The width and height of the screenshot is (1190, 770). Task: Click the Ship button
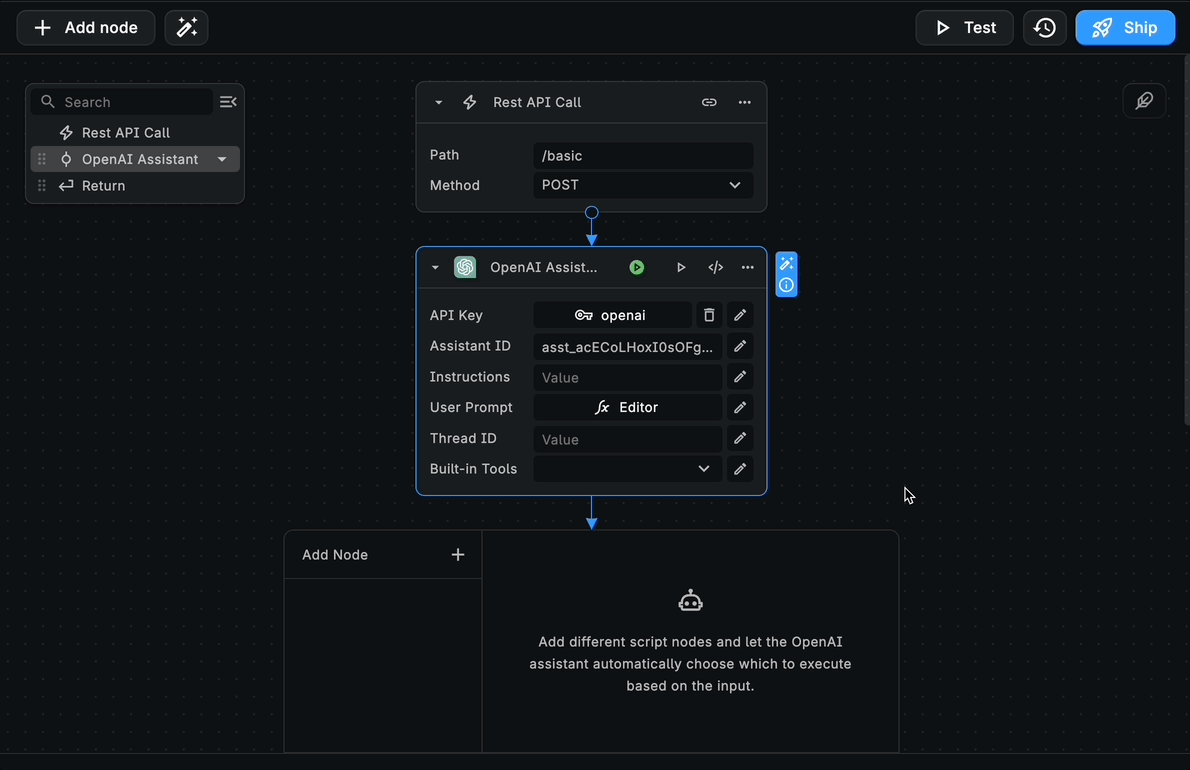point(1125,28)
